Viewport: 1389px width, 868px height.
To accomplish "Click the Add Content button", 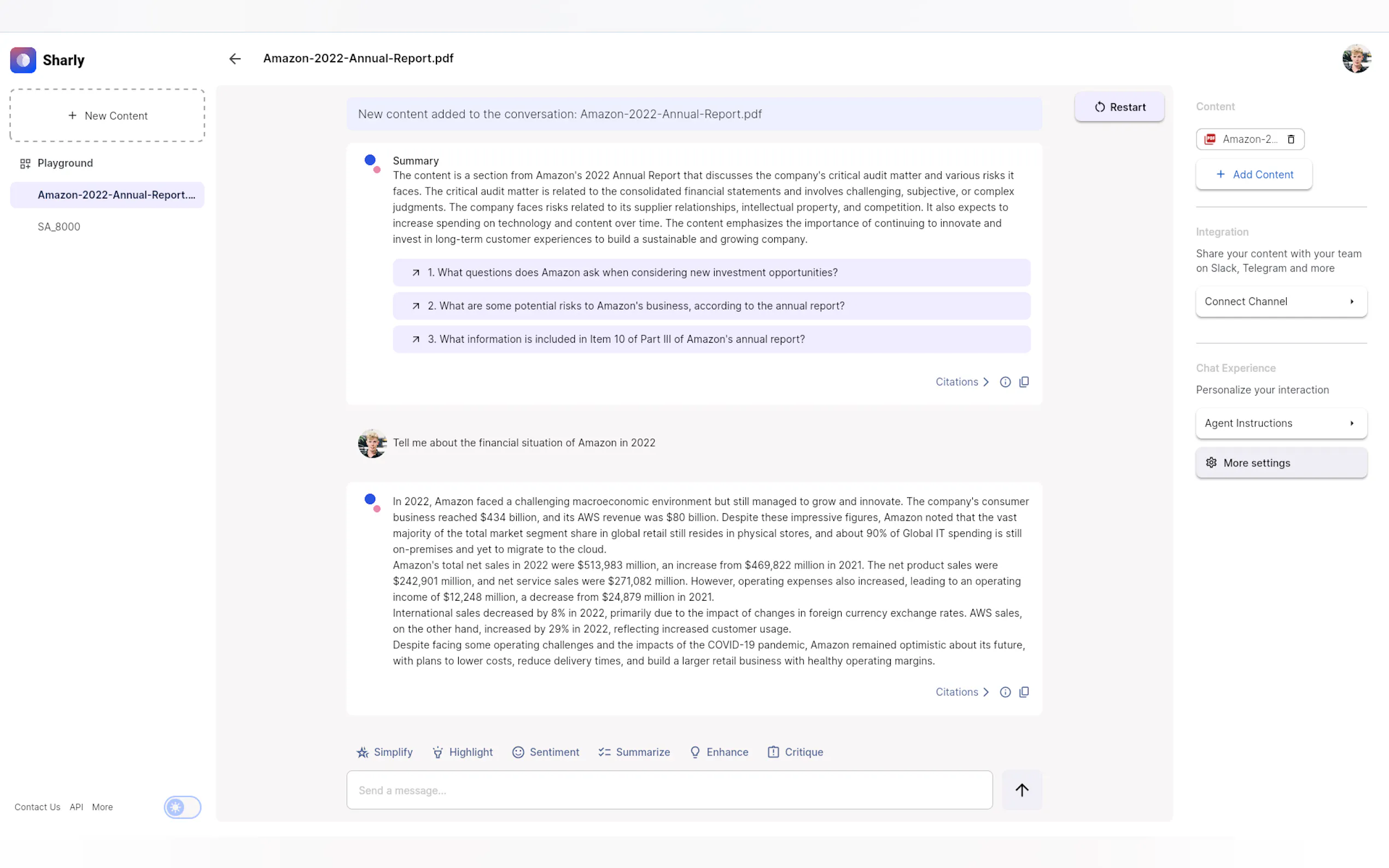I will point(1253,174).
